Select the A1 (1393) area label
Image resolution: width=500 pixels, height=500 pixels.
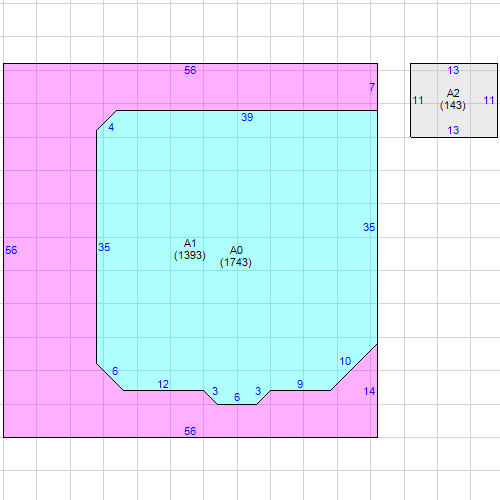tap(190, 249)
